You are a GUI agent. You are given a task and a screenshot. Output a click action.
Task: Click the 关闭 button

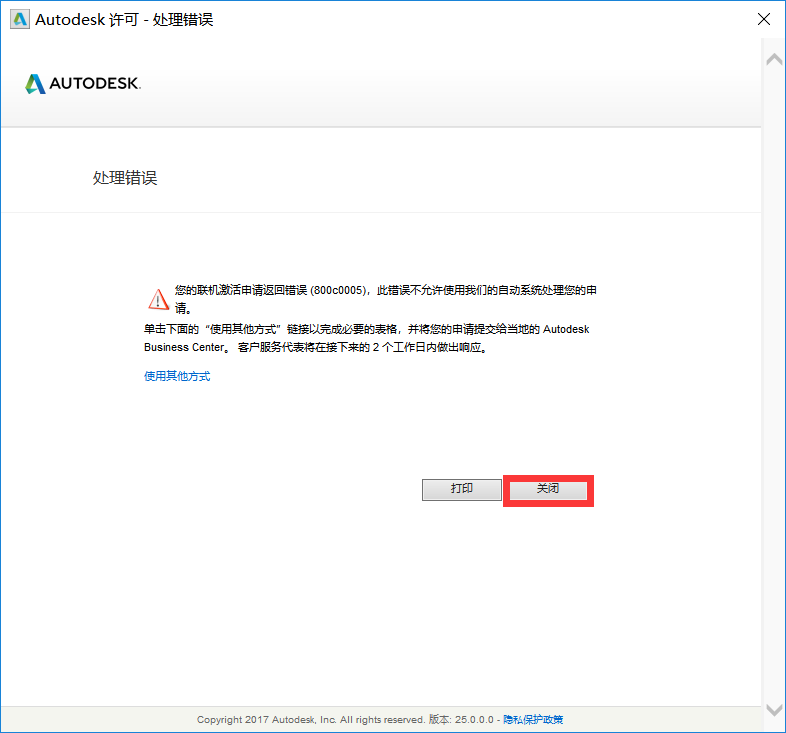[x=548, y=490]
